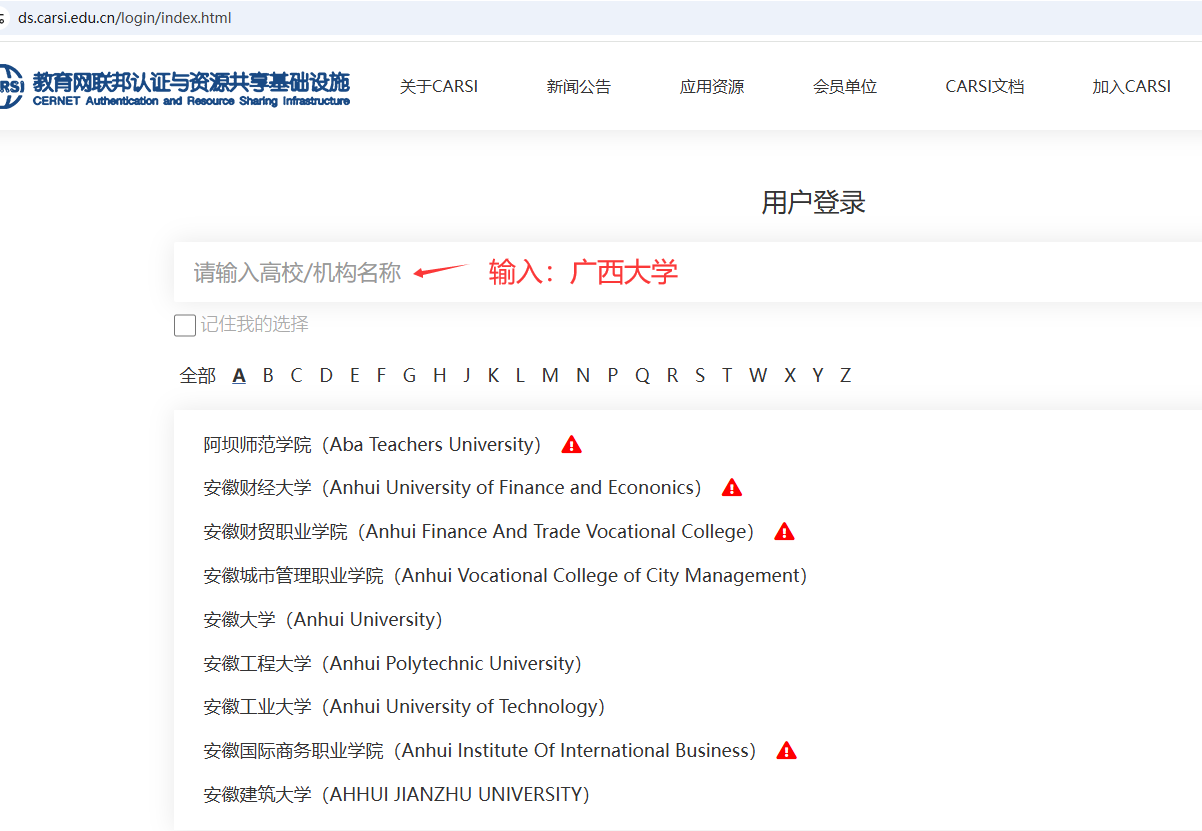Open CARSI文档 from the navigation bar
Image resolution: width=1202 pixels, height=831 pixels.
pyautogui.click(x=985, y=87)
